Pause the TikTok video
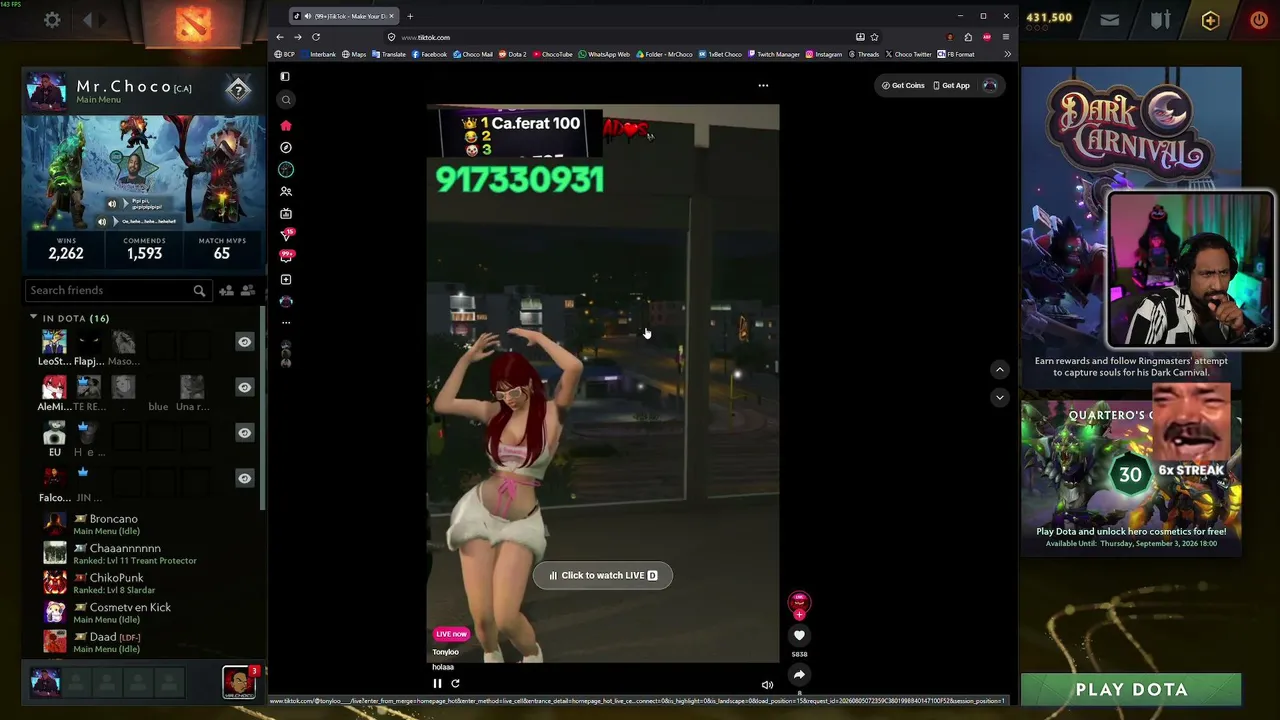Screen dimensions: 1280x720 coord(437,684)
